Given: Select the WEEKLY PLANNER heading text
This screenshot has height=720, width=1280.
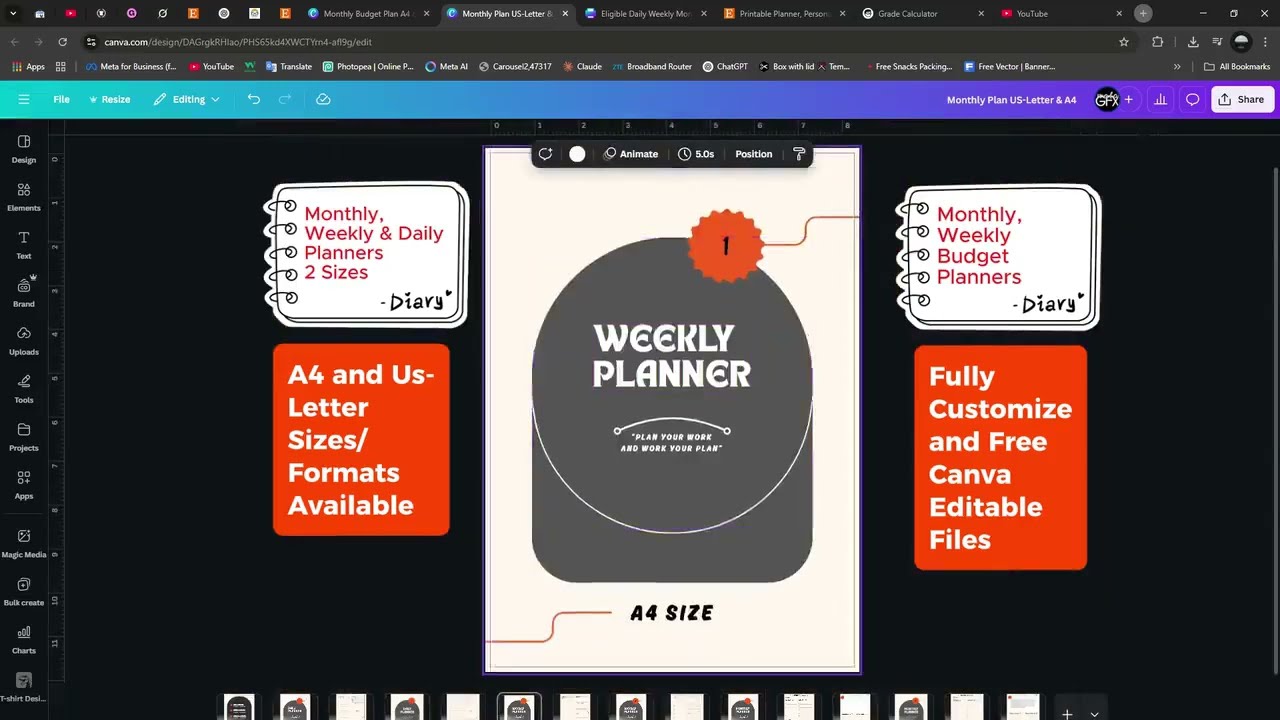Looking at the screenshot, I should coord(672,356).
